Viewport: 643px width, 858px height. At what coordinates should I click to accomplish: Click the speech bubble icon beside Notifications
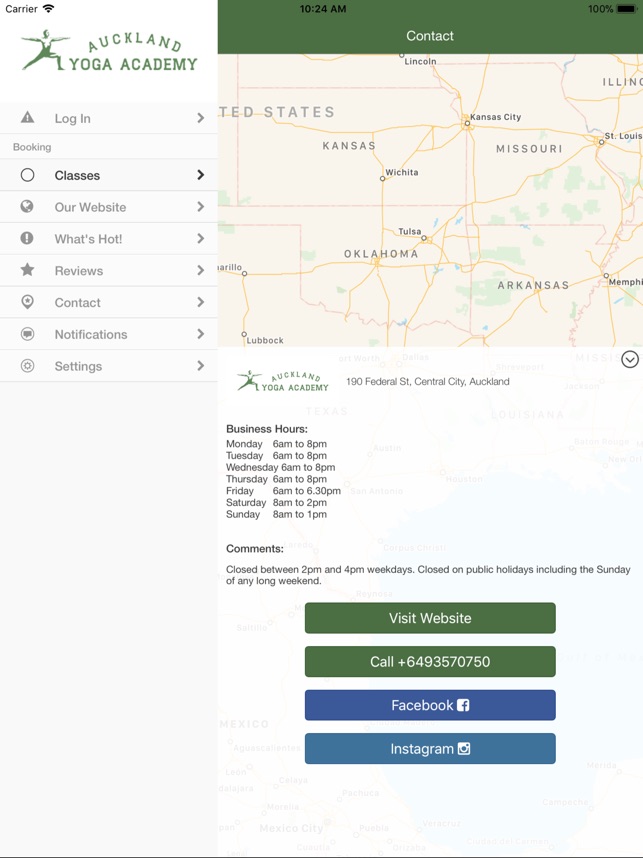[27, 334]
